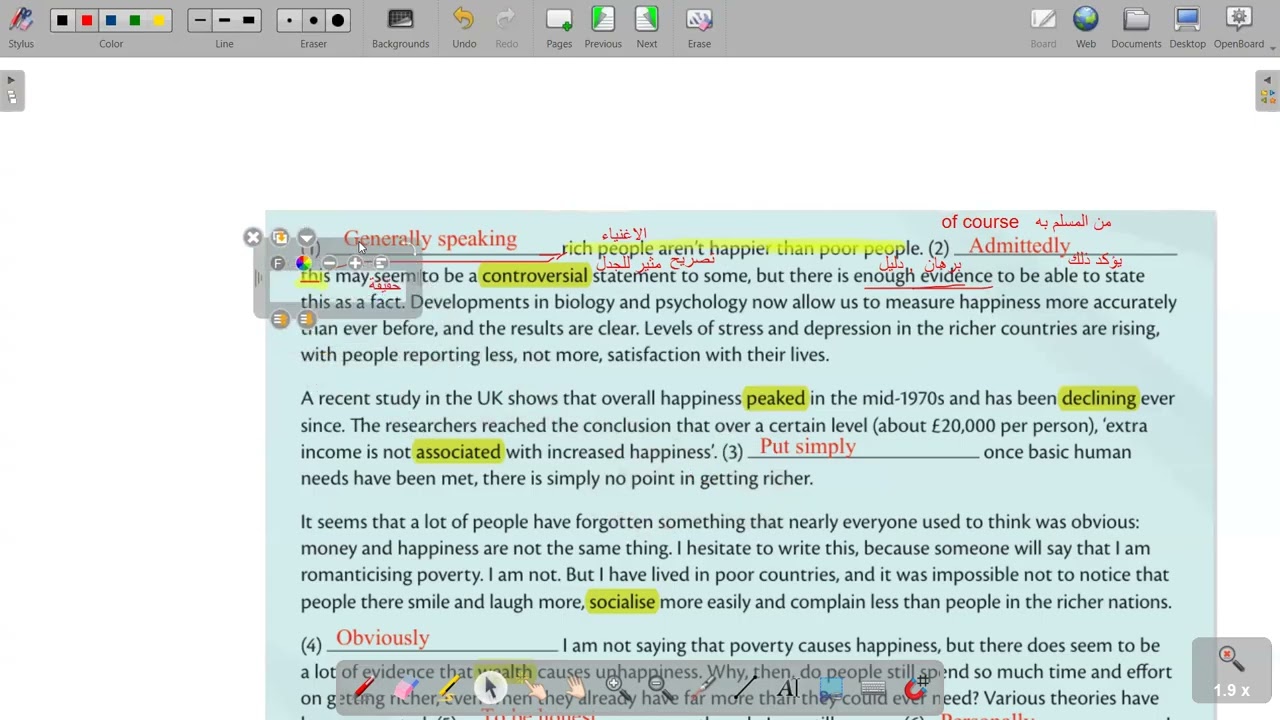Choose the Capture part of screen tool
Screen dimensions: 1280x720
point(830,688)
